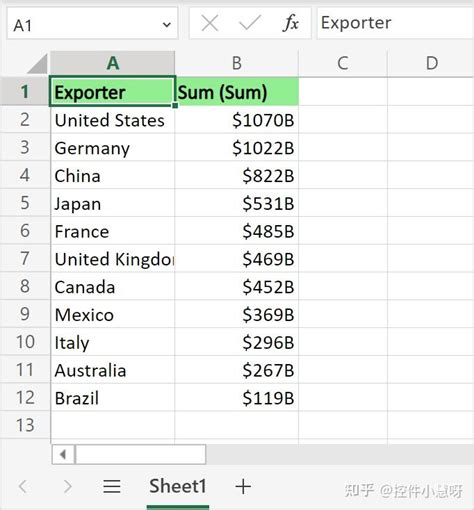The width and height of the screenshot is (474, 510).
Task: Click the horizontal scrollbar left arrow
Action: pos(63,454)
